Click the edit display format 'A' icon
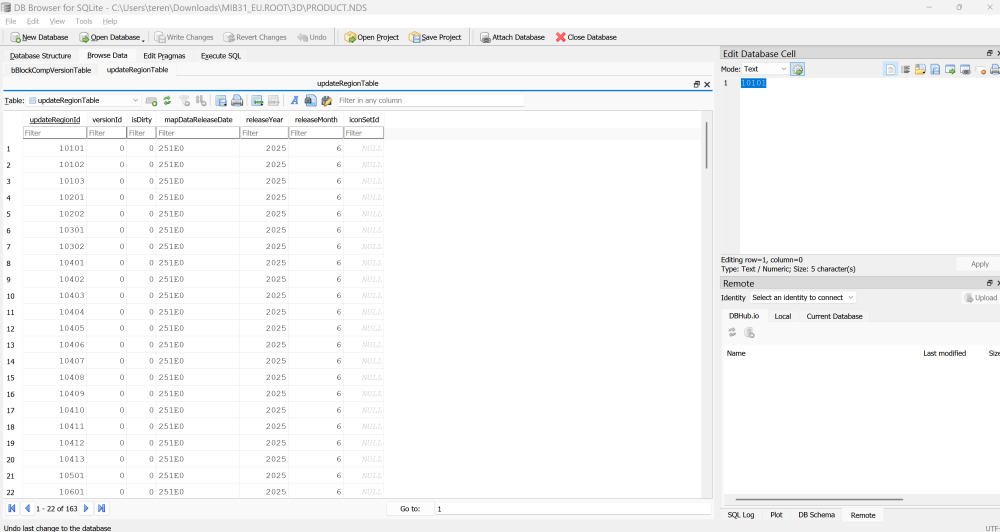The width and height of the screenshot is (1000, 532). coord(294,100)
